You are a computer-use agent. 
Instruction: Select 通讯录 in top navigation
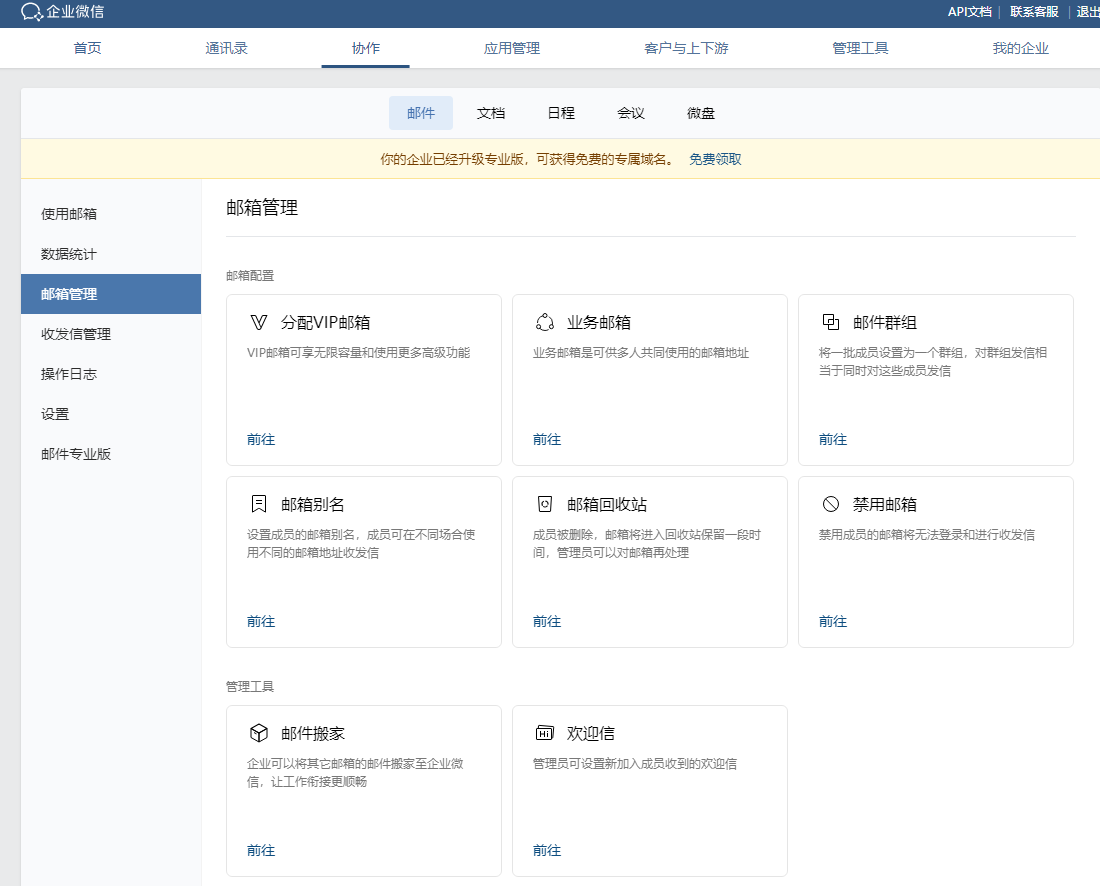coord(227,48)
